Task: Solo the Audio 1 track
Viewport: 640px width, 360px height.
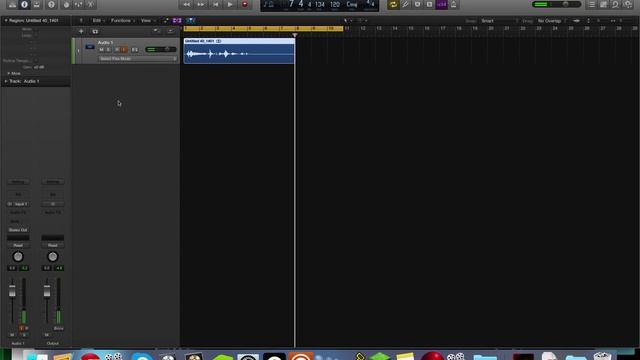Action: coord(109,50)
